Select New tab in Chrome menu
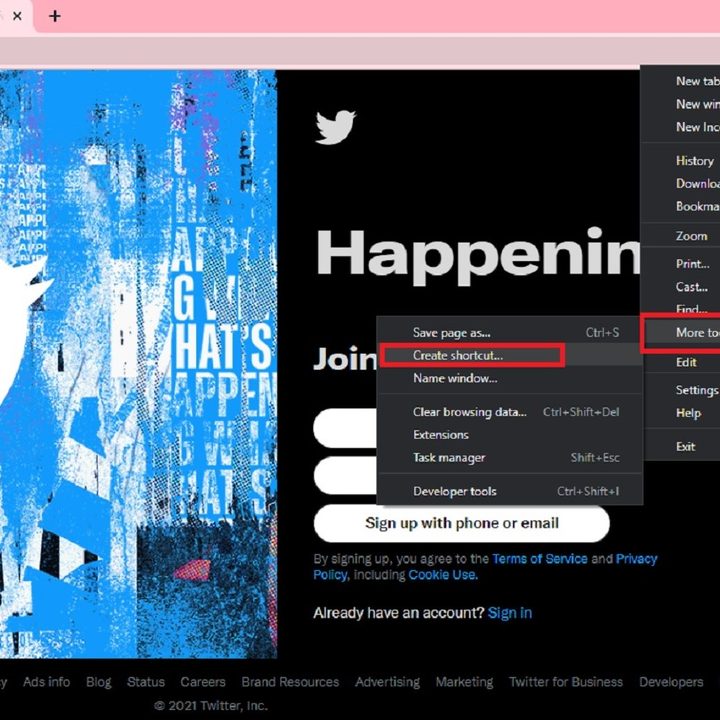The height and width of the screenshot is (720, 720). point(681,81)
